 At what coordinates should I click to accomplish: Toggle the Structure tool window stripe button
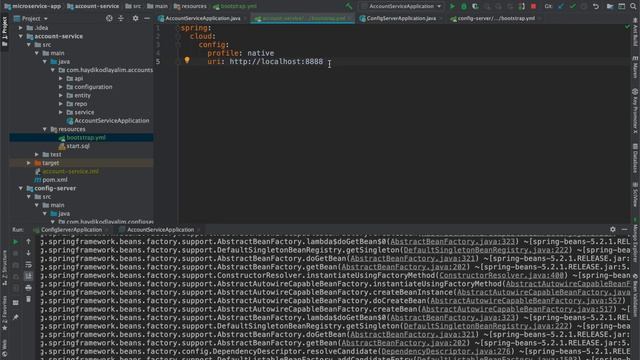click(4, 268)
